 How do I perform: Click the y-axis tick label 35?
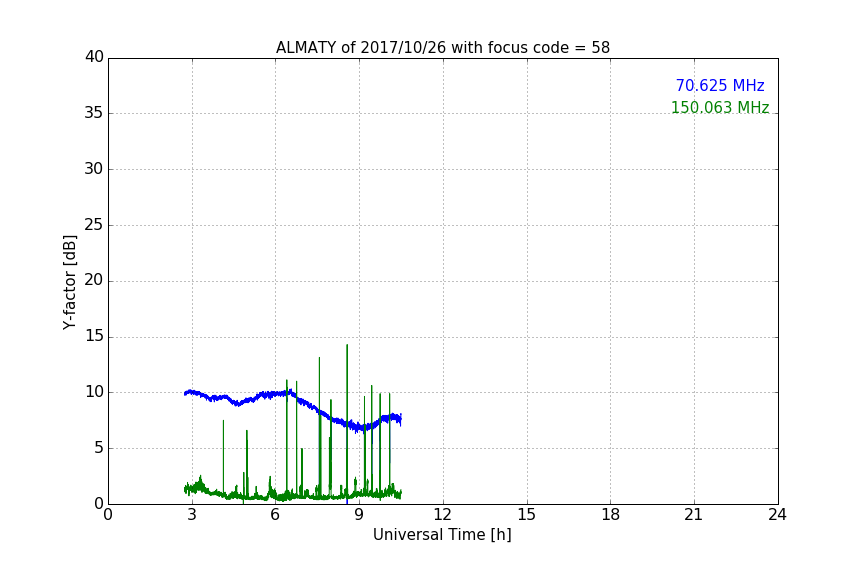pyautogui.click(x=94, y=113)
